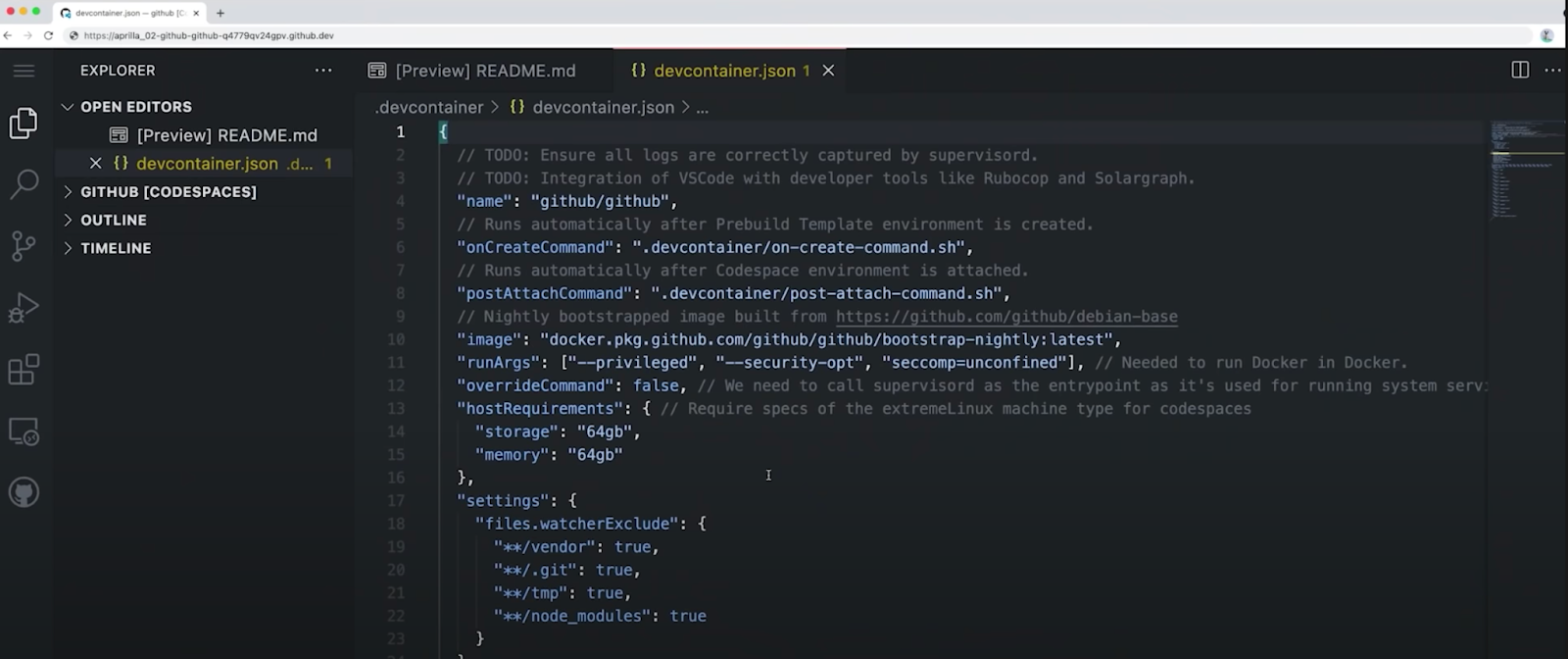Open Explorer more actions ellipsis

pyautogui.click(x=323, y=71)
